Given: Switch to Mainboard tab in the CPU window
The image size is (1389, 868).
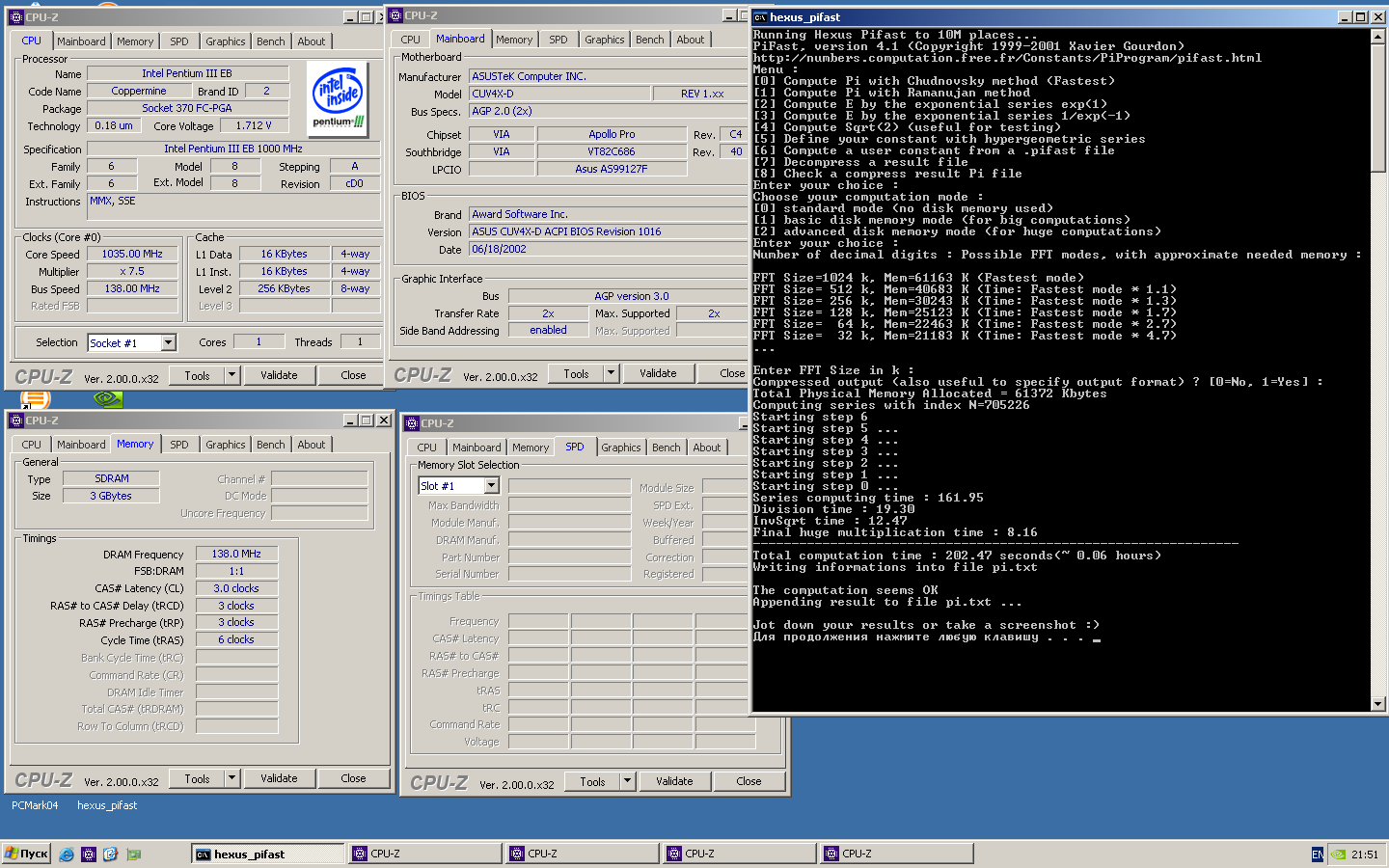Looking at the screenshot, I should (81, 41).
